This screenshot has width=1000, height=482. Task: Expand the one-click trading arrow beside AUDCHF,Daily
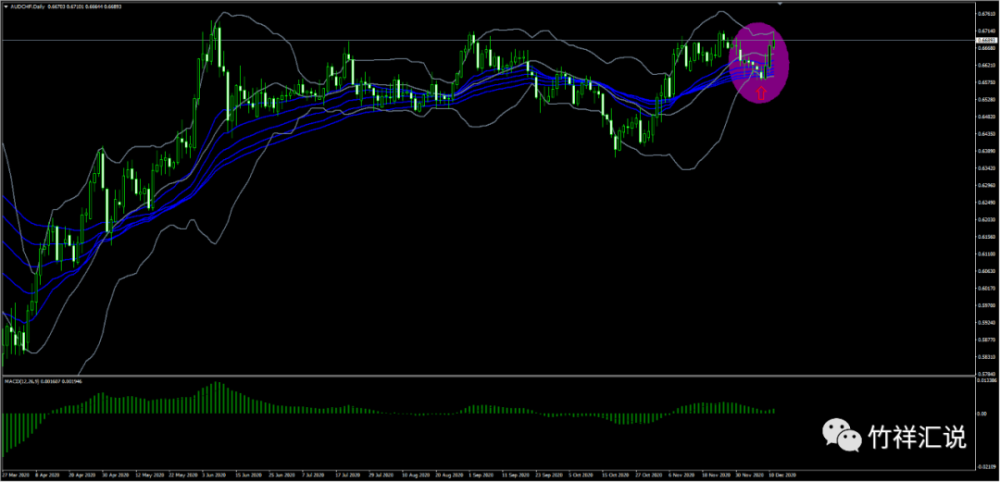pos(6,6)
